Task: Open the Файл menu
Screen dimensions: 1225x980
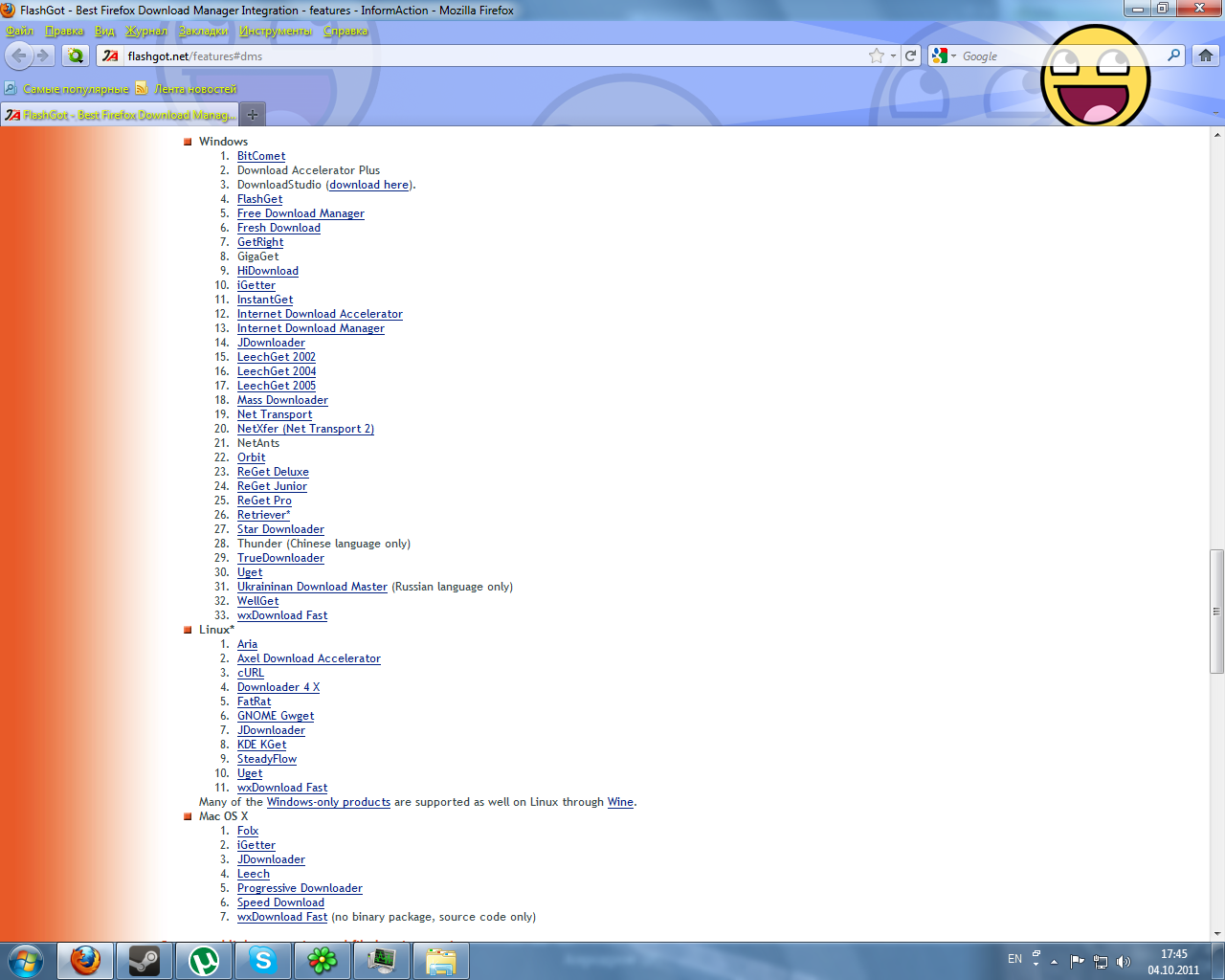Action: point(19,31)
